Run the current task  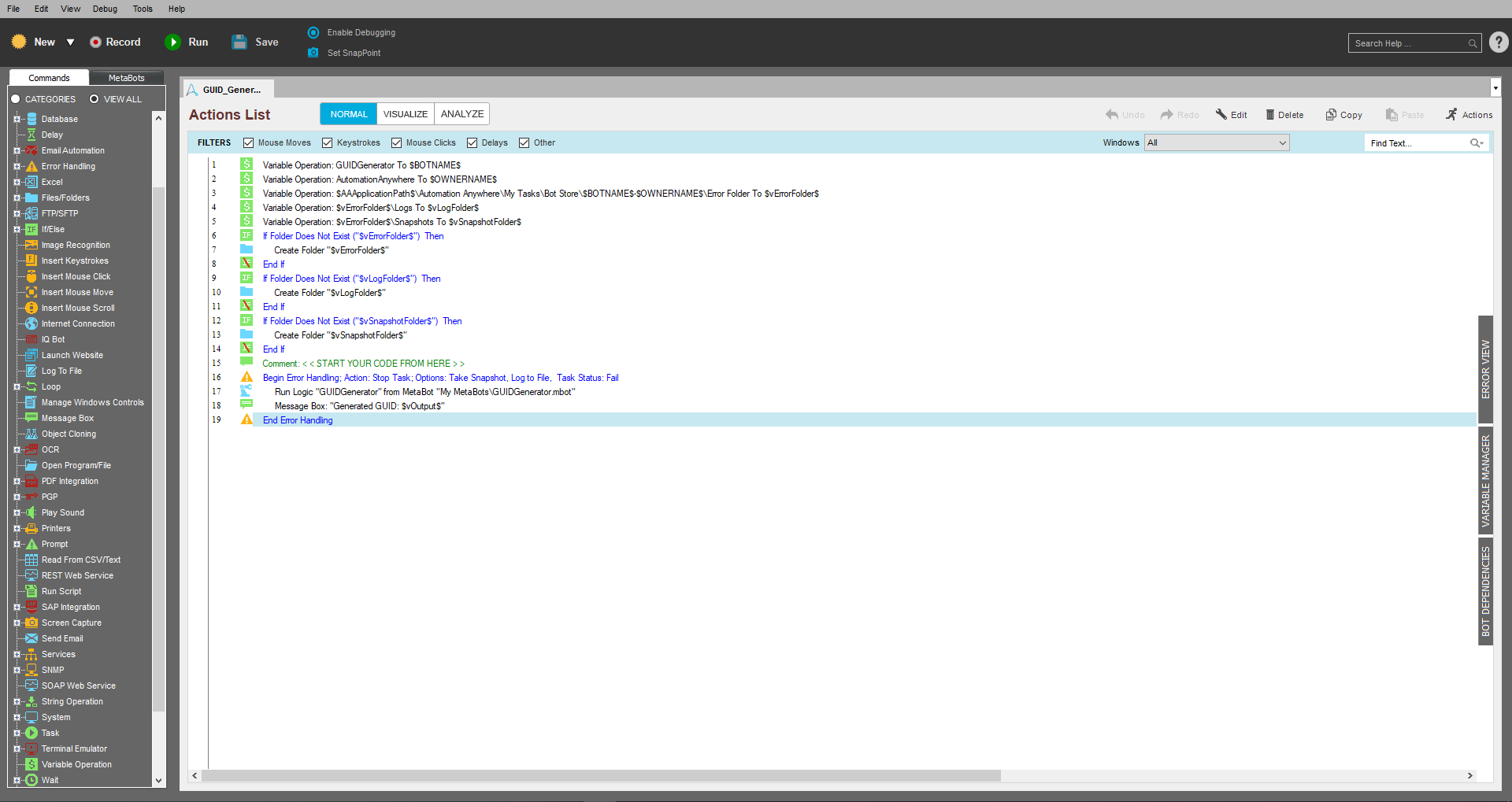(186, 42)
